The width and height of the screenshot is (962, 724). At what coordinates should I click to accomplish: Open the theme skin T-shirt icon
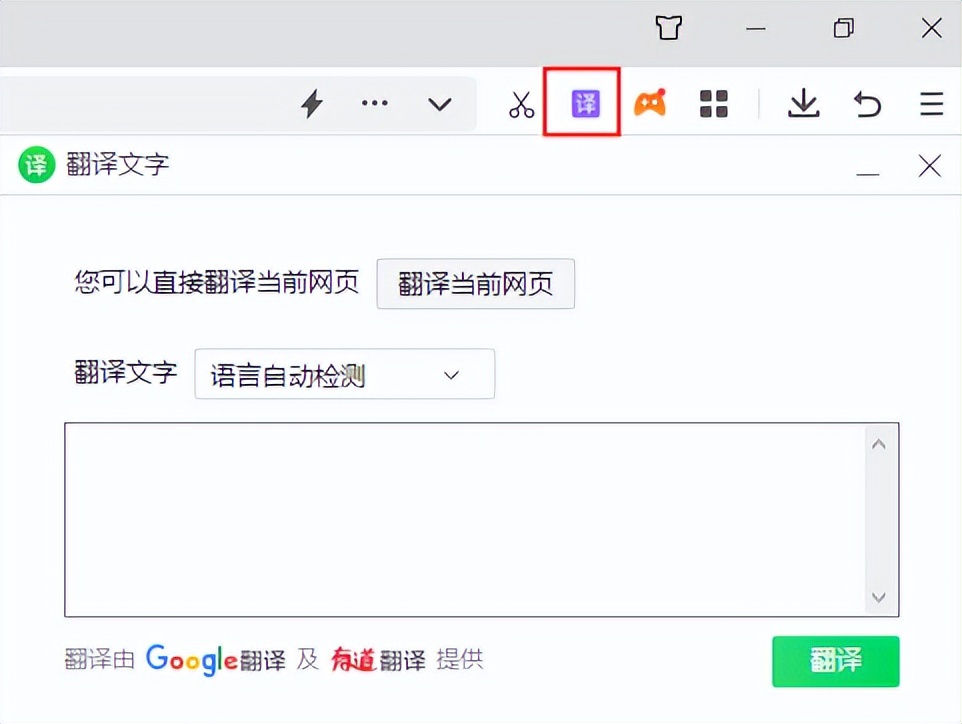pyautogui.click(x=668, y=28)
